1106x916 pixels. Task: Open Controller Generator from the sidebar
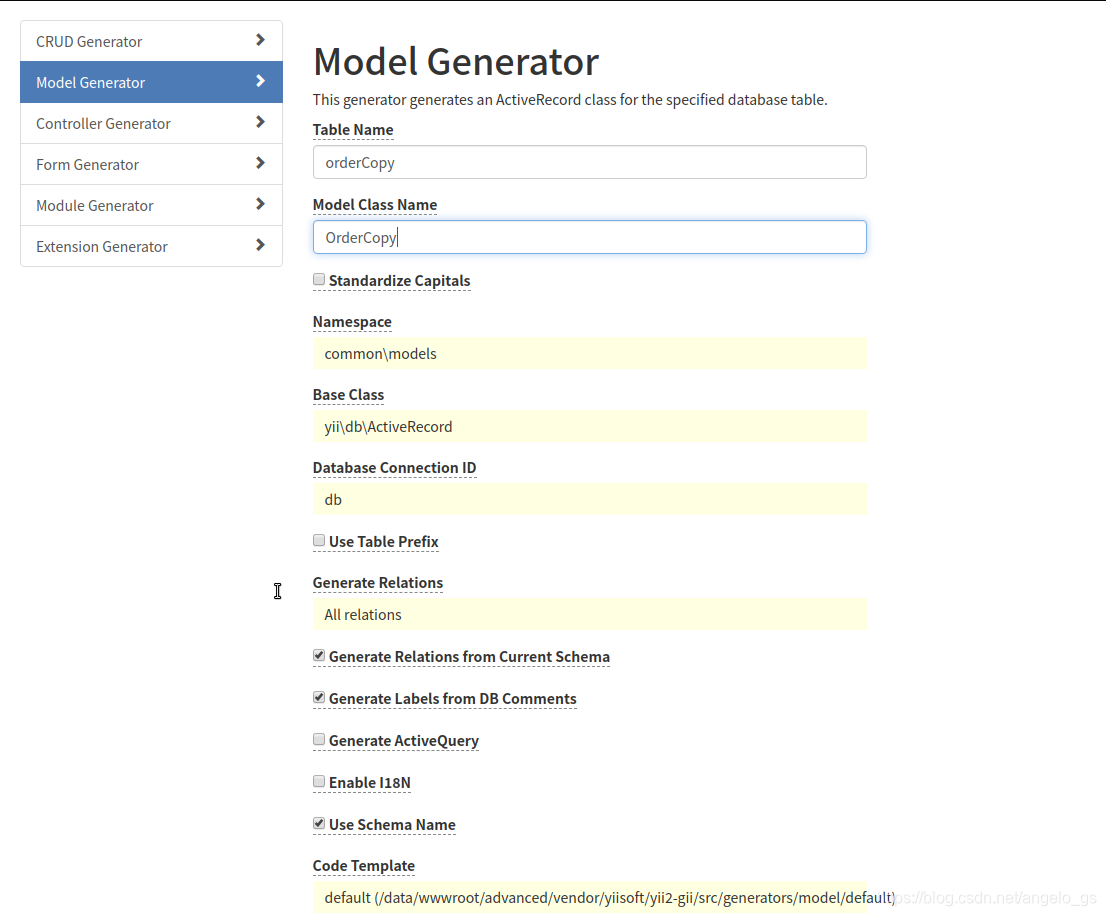coord(151,123)
